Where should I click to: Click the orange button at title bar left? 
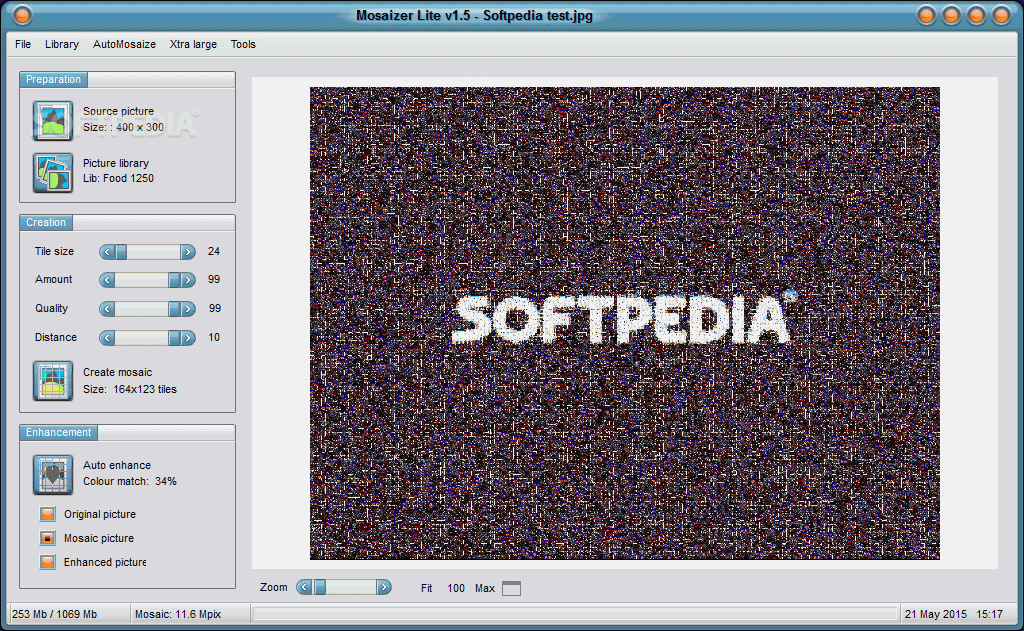(22, 14)
